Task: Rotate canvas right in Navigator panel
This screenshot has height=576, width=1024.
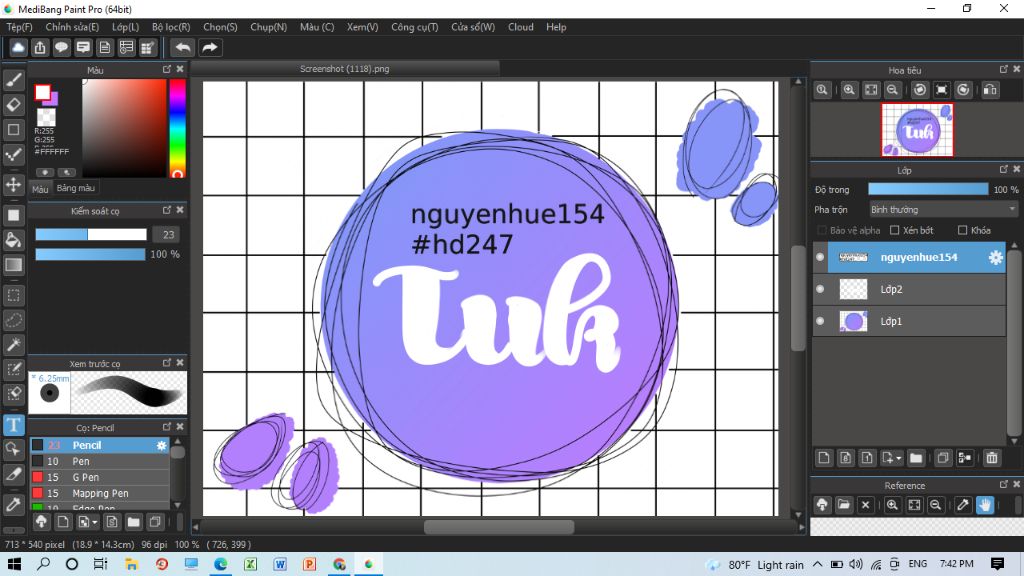Action: pyautogui.click(x=963, y=90)
